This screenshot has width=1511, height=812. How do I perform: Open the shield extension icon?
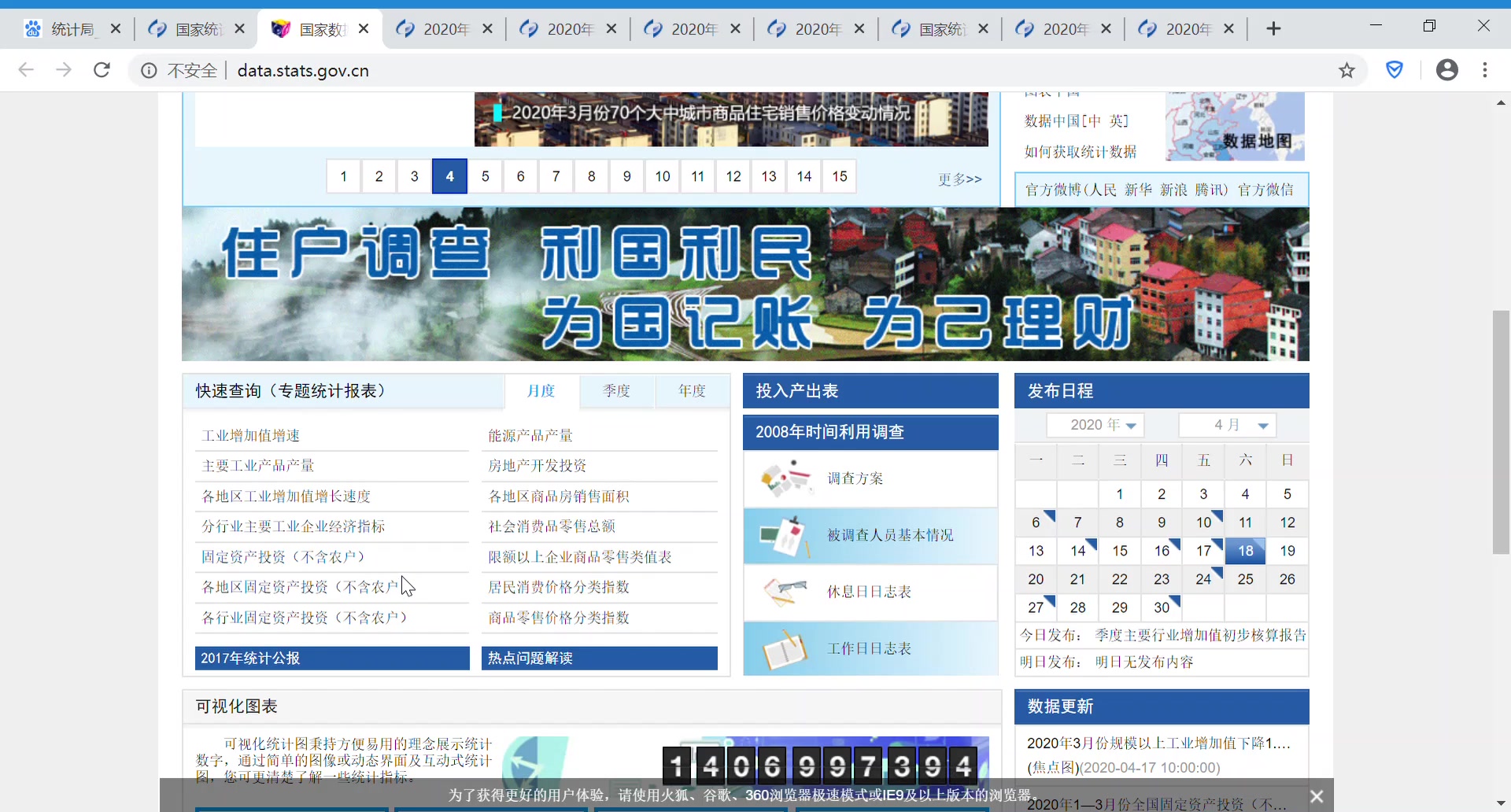pyautogui.click(x=1395, y=70)
